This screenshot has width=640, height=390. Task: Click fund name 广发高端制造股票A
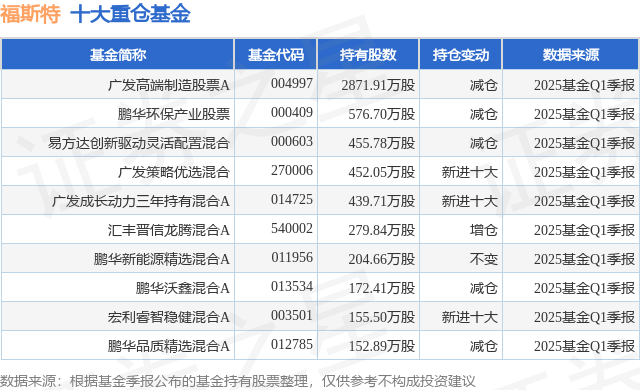[x=169, y=85]
